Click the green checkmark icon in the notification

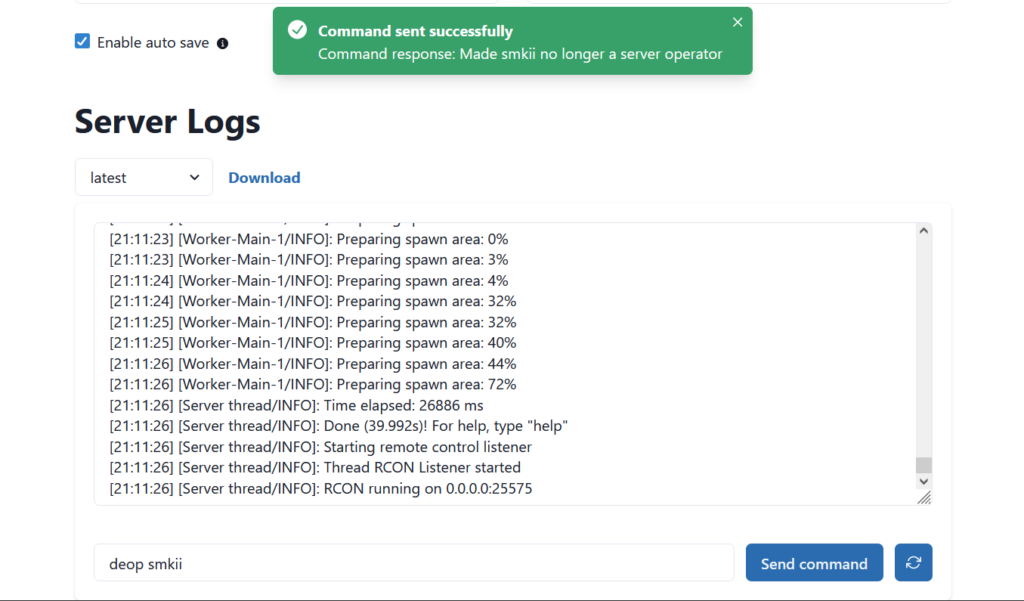(x=297, y=30)
